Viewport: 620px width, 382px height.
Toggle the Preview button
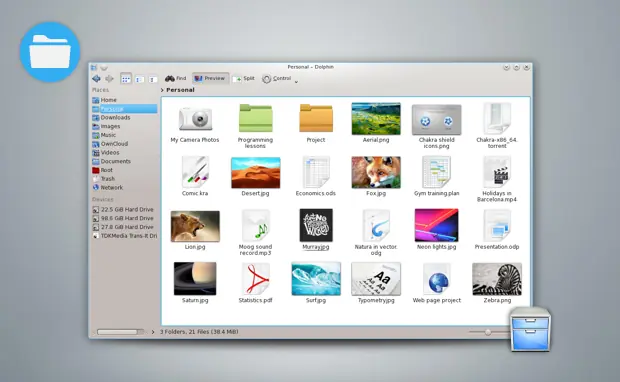(x=210, y=78)
